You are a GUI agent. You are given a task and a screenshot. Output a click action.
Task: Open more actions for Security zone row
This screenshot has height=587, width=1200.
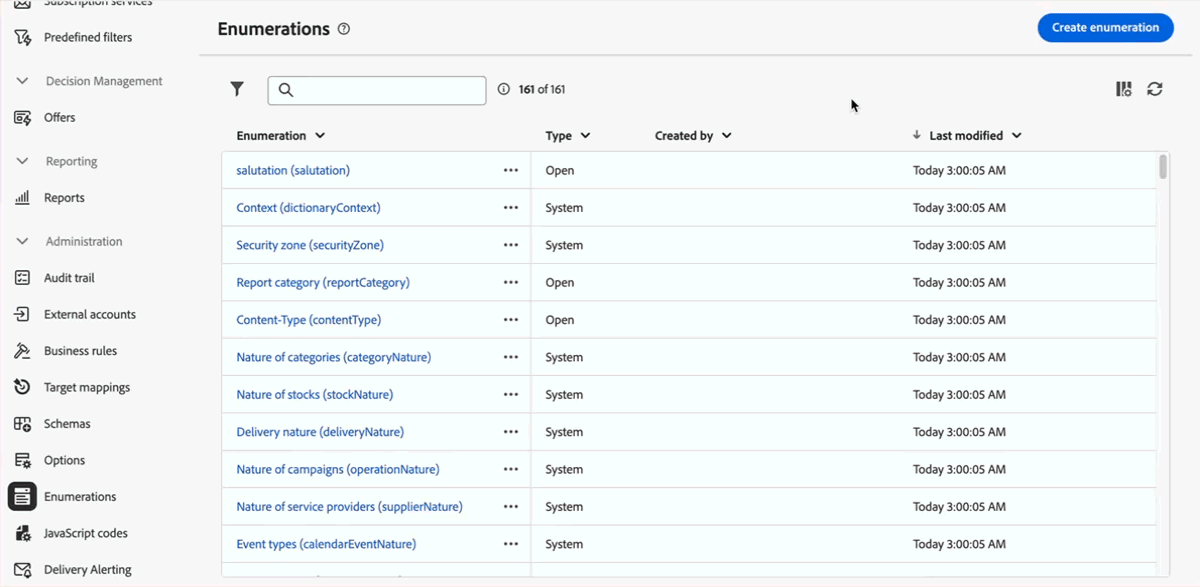click(x=511, y=245)
